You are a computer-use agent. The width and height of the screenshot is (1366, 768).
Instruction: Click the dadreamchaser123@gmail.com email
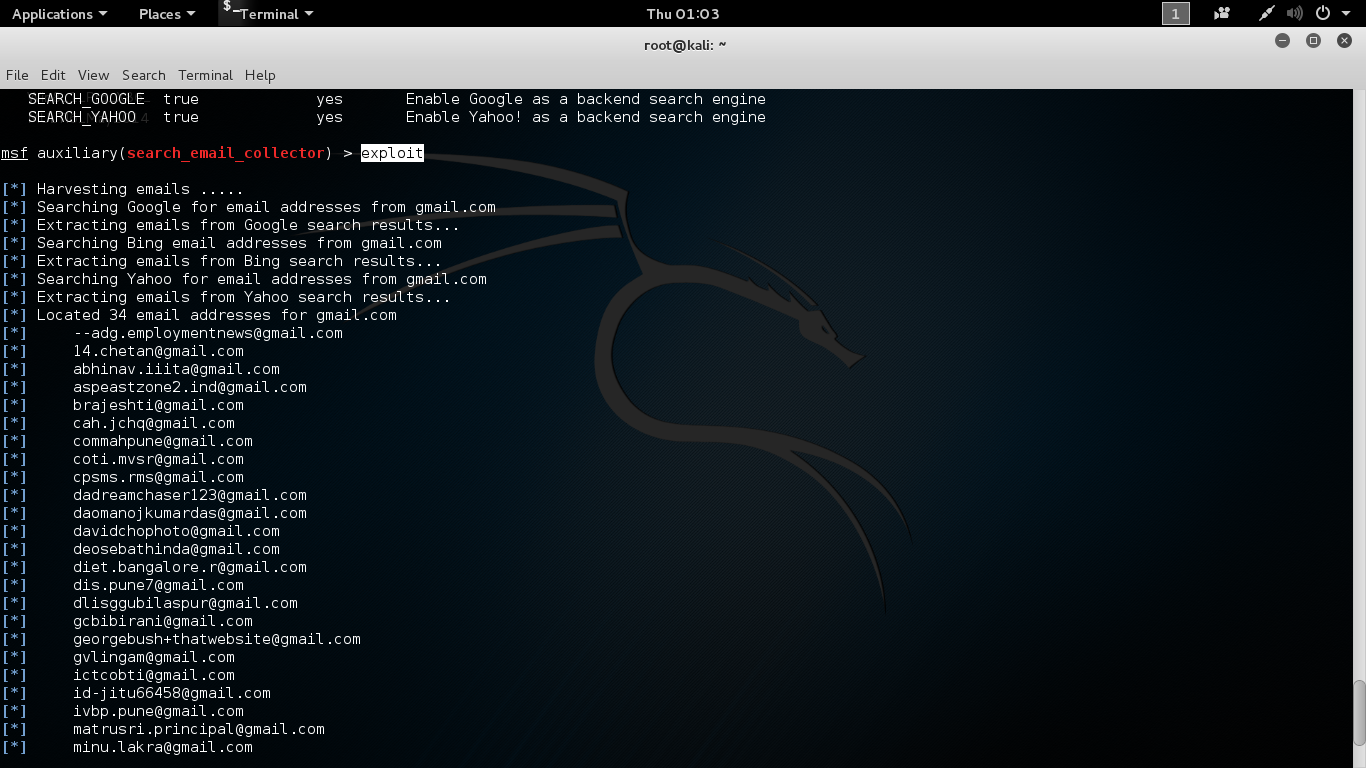tap(190, 495)
